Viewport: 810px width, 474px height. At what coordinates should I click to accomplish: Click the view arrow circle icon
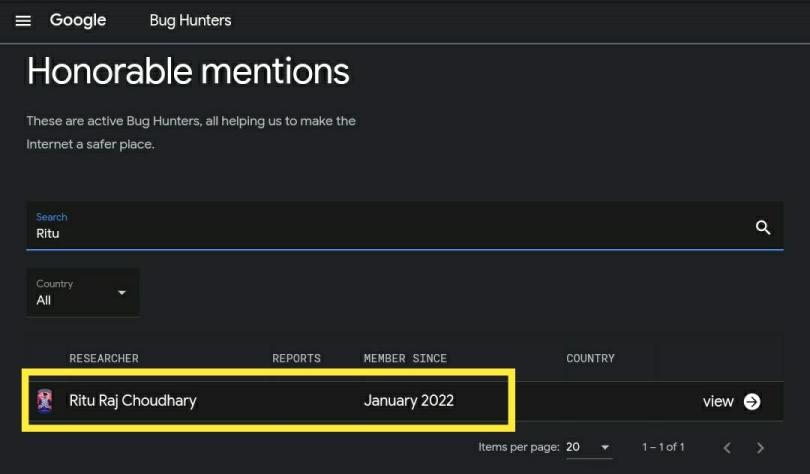coord(752,401)
